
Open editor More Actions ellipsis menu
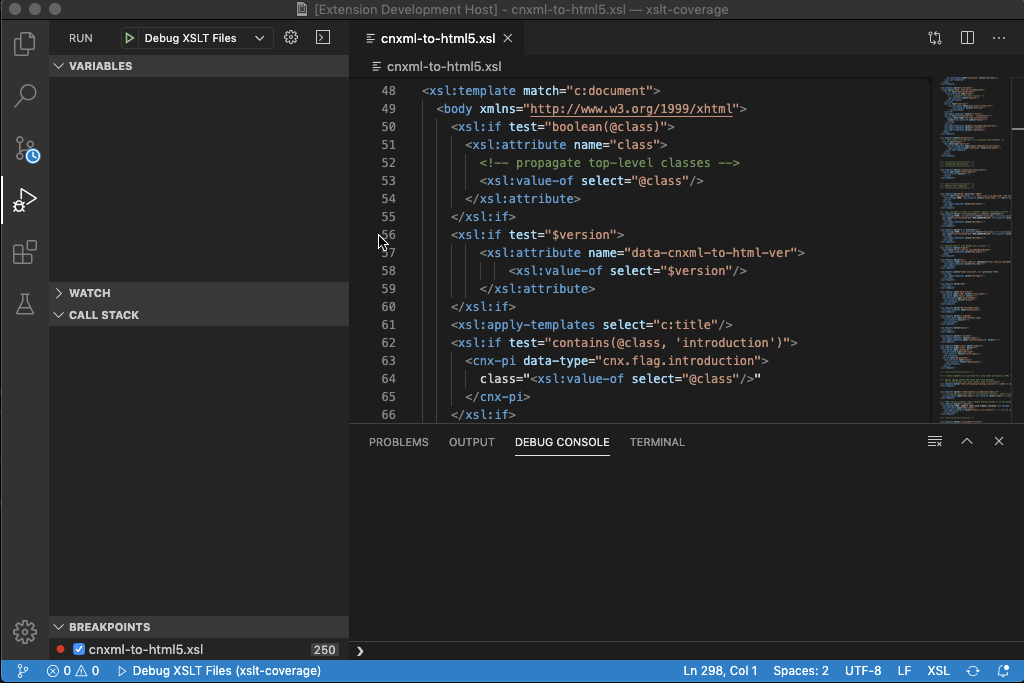pos(999,38)
